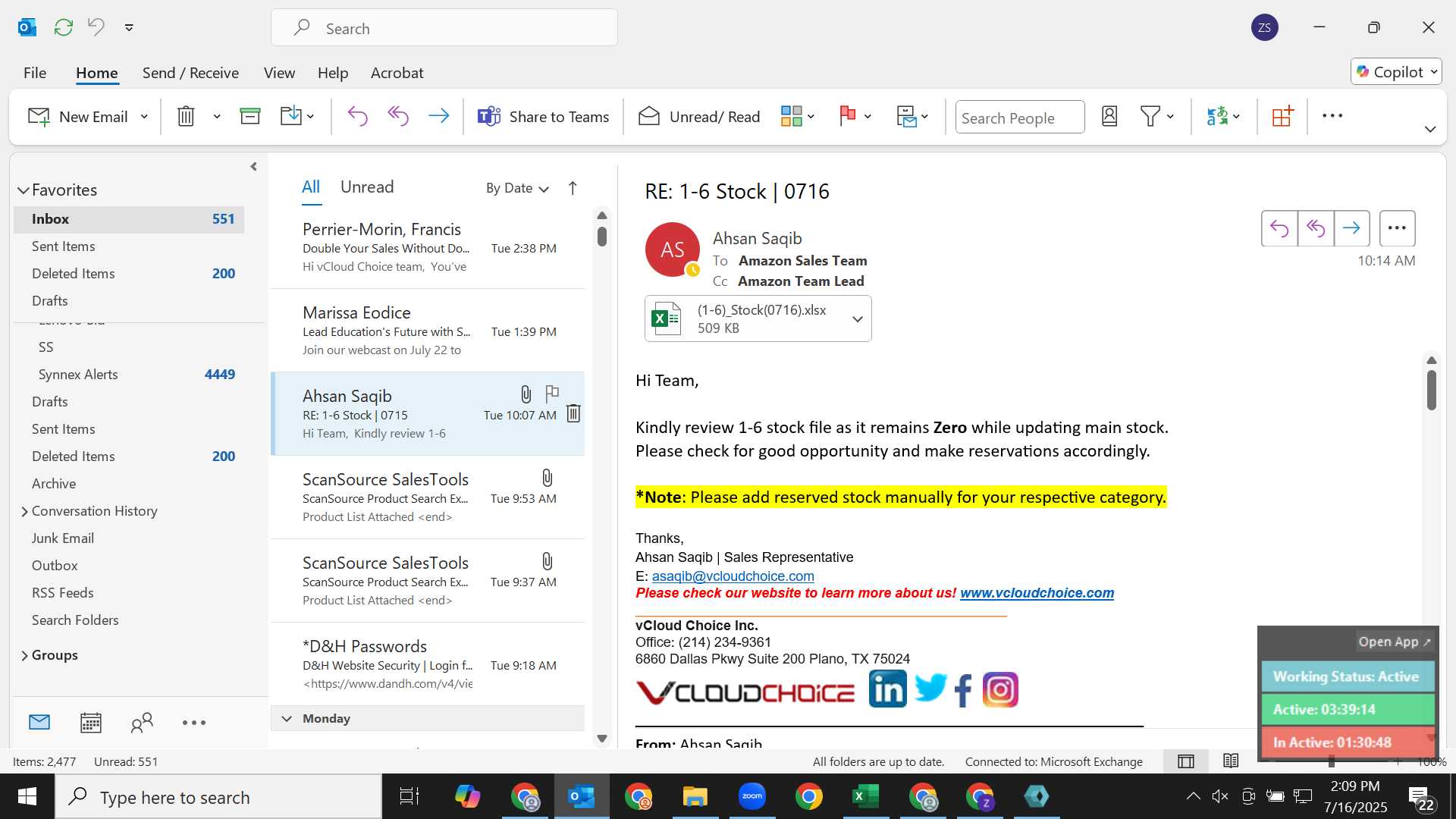Image resolution: width=1456 pixels, height=819 pixels.
Task: Switch to Normal view in status bar
Action: click(x=1186, y=761)
